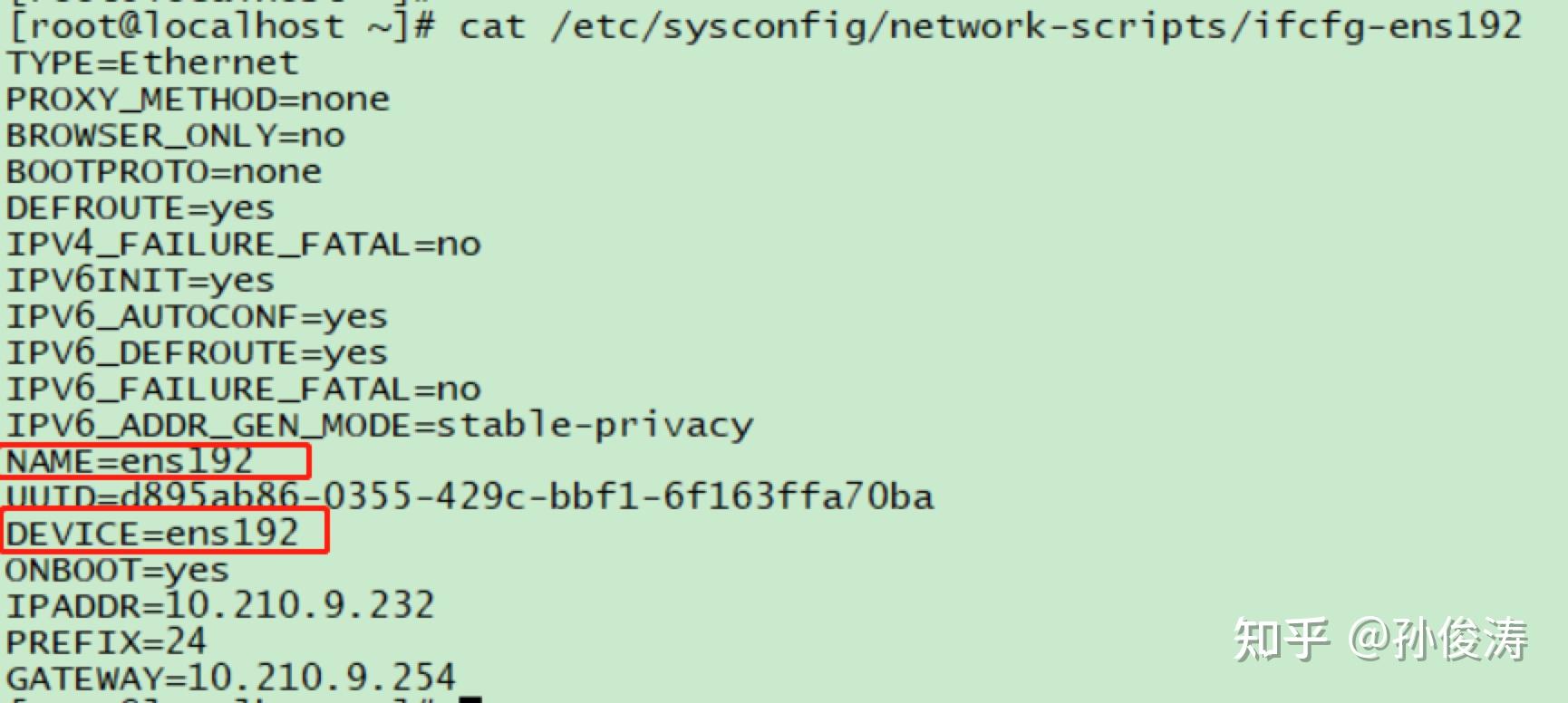Select the DEFROUTE=yes line
The width and height of the screenshot is (1568, 703).
[140, 208]
